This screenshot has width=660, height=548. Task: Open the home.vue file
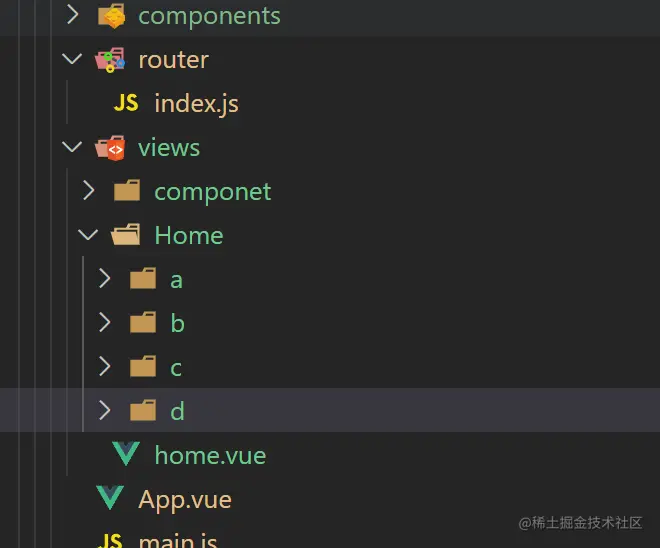(x=210, y=455)
